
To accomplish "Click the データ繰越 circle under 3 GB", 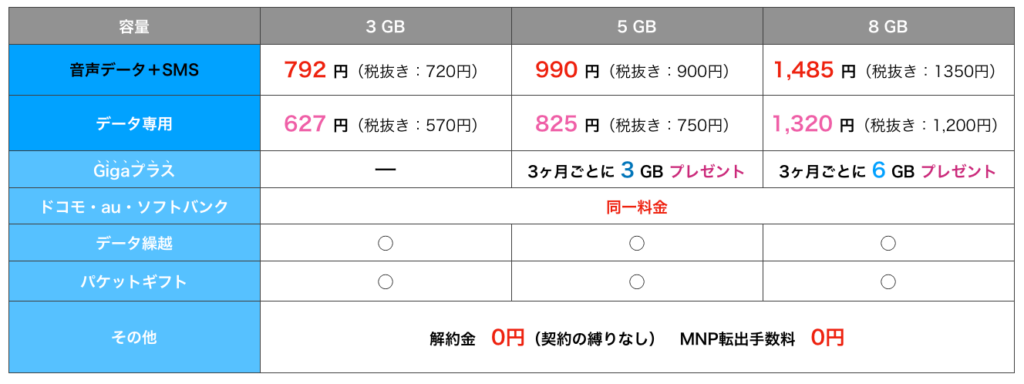I will [385, 243].
